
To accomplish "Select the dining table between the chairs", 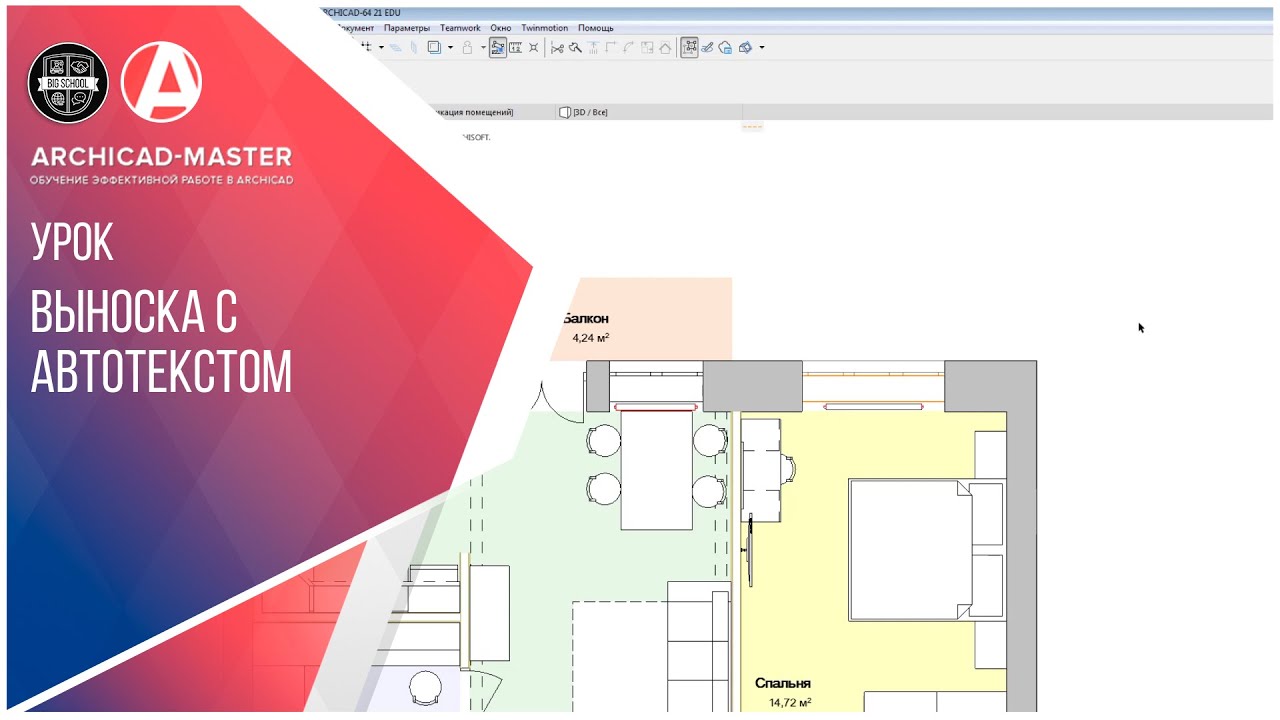I will (657, 470).
